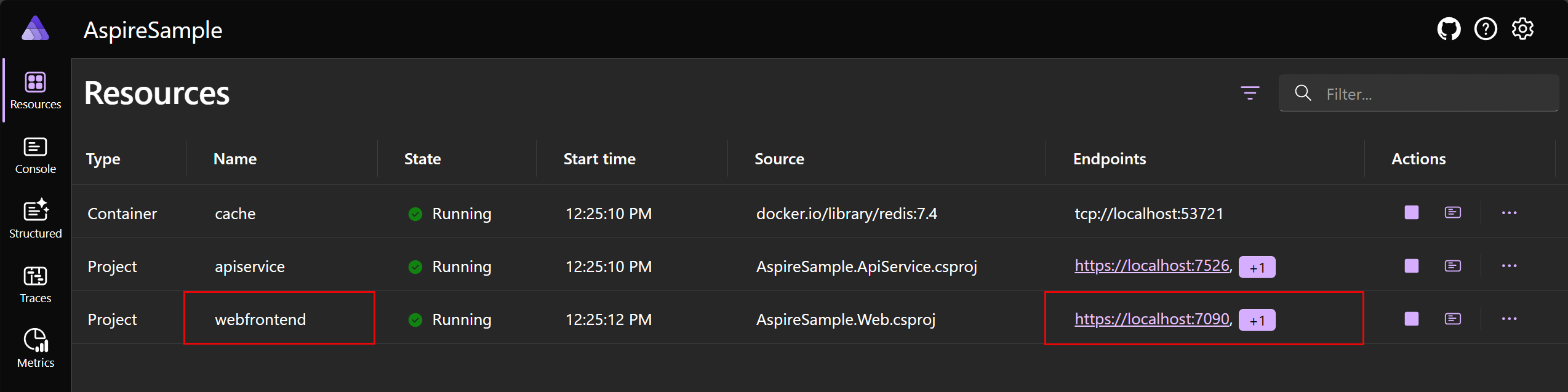This screenshot has width=1568, height=392.
Task: Click the AspireSample application title
Action: [x=153, y=30]
